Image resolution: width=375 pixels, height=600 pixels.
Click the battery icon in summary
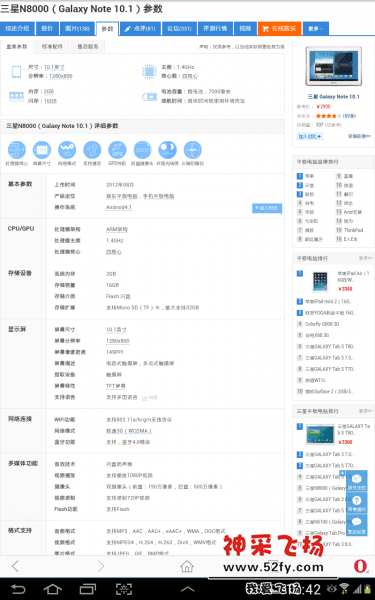[149, 96]
